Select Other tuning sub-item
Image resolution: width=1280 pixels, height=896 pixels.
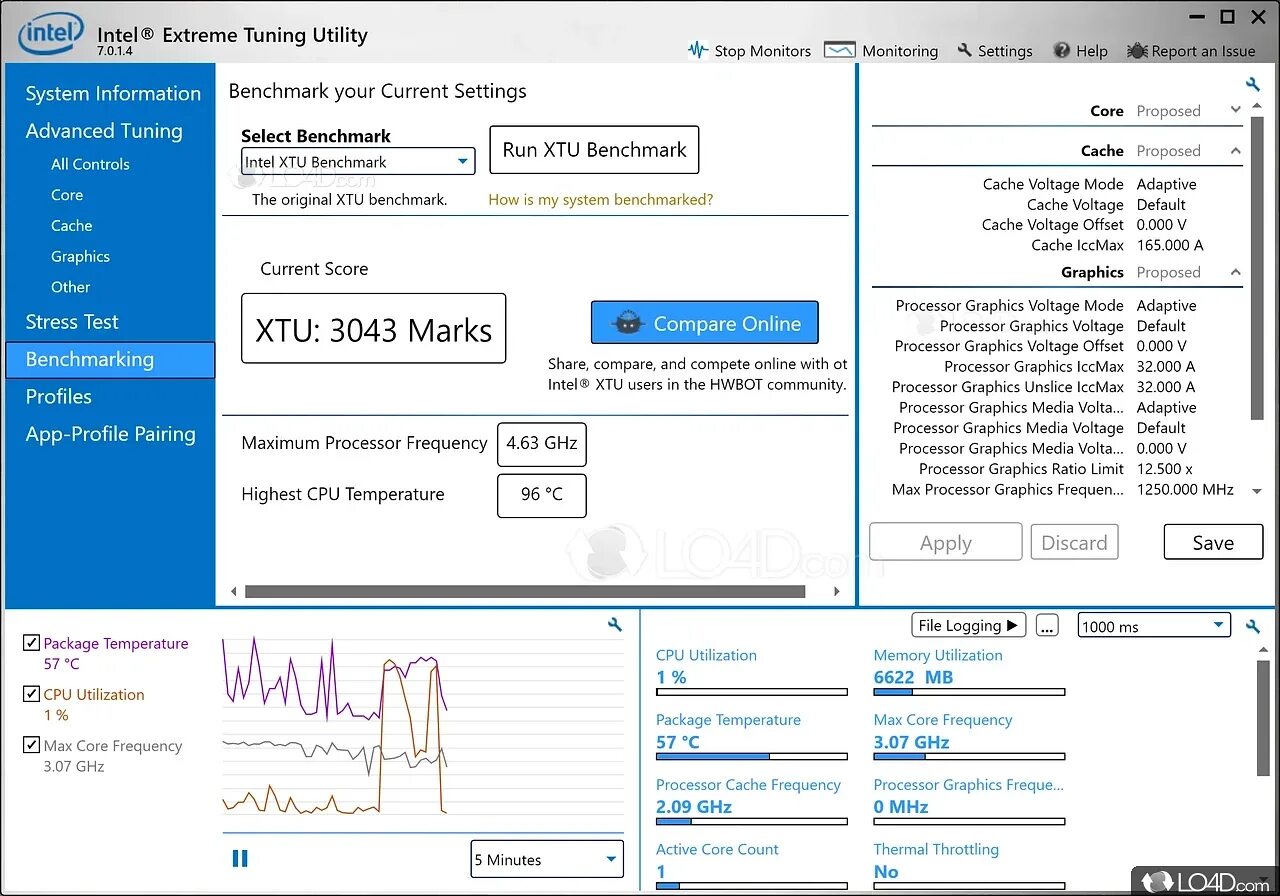coord(70,287)
